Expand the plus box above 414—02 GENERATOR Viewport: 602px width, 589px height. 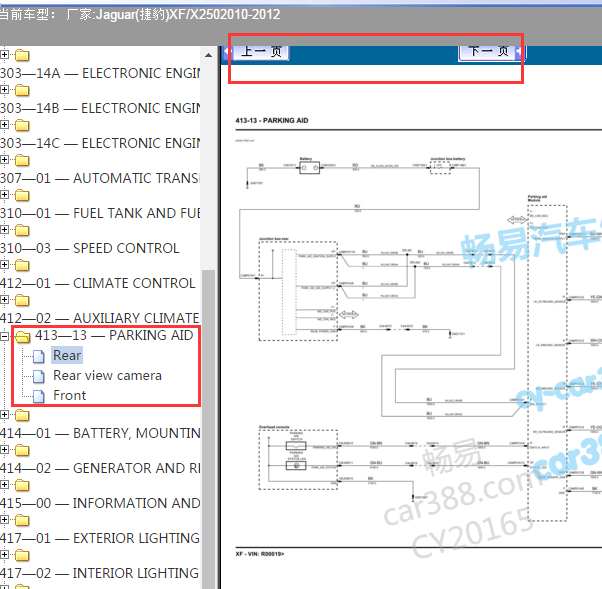coord(5,451)
